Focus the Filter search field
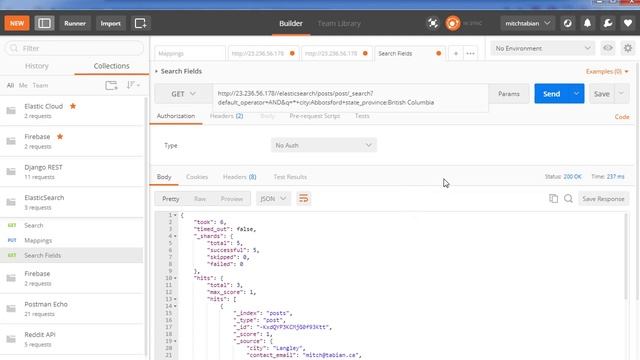The image size is (640, 360). (x=74, y=48)
